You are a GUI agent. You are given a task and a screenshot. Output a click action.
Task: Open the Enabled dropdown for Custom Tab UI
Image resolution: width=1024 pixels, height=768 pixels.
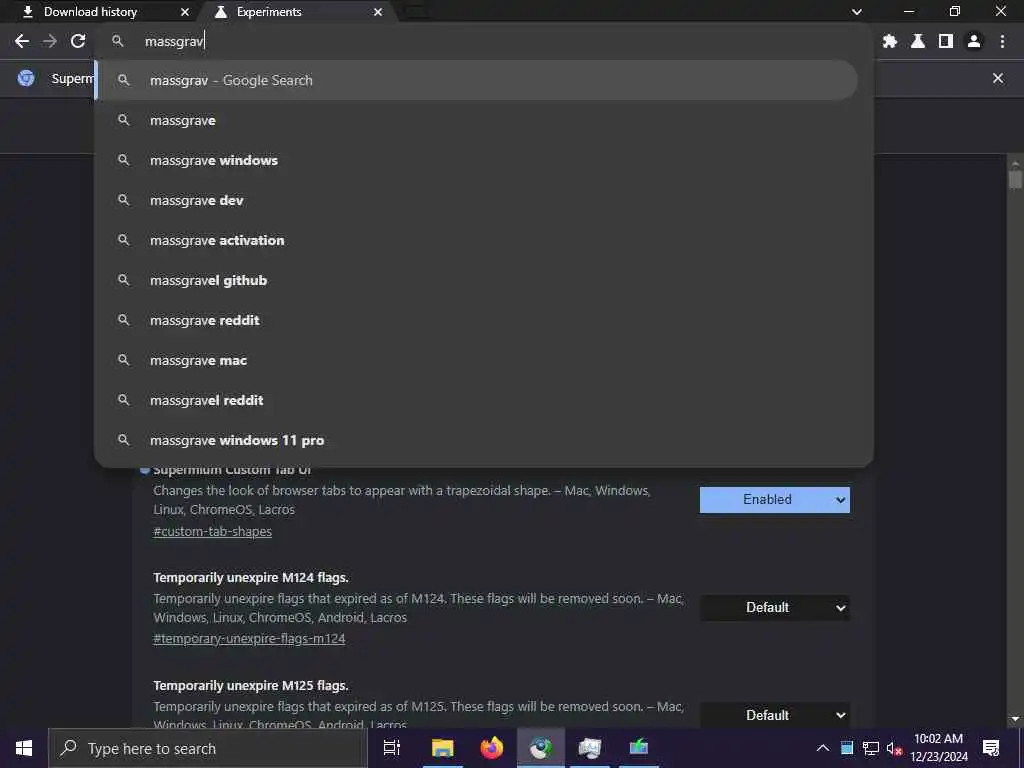pos(775,500)
